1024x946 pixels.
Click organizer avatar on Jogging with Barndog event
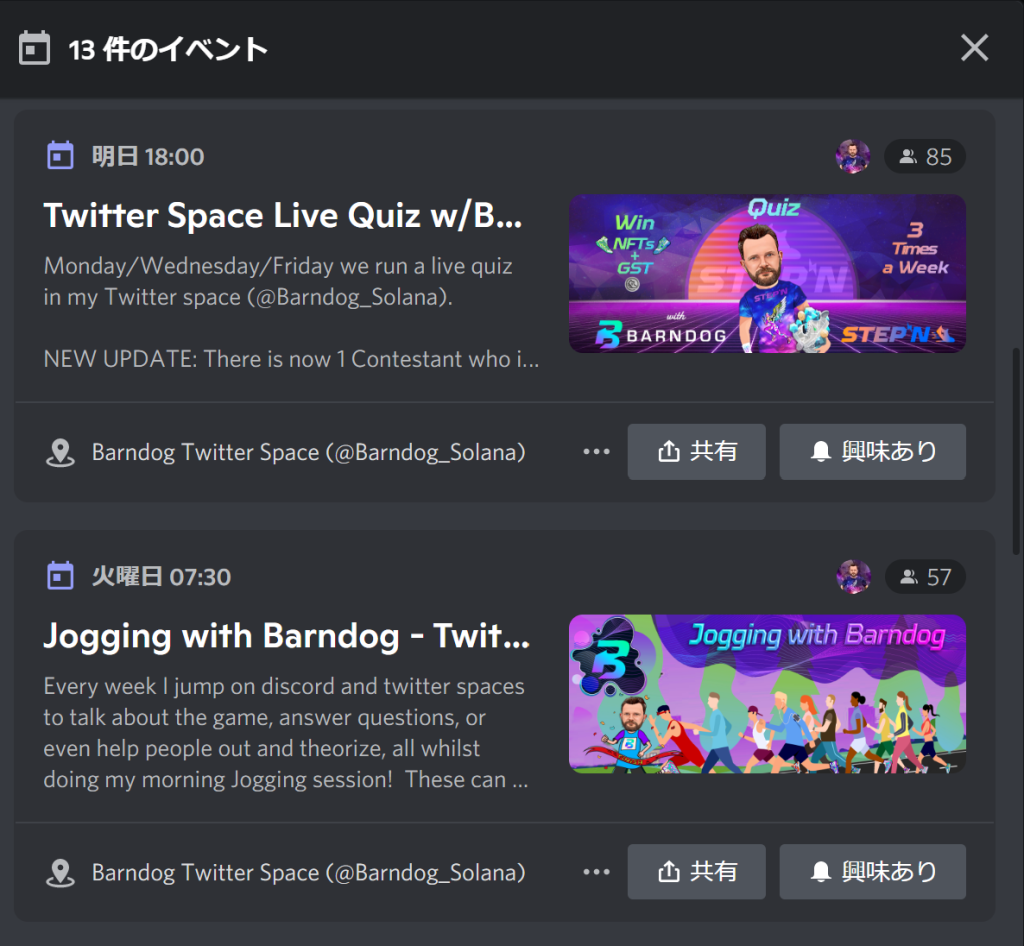click(x=853, y=577)
